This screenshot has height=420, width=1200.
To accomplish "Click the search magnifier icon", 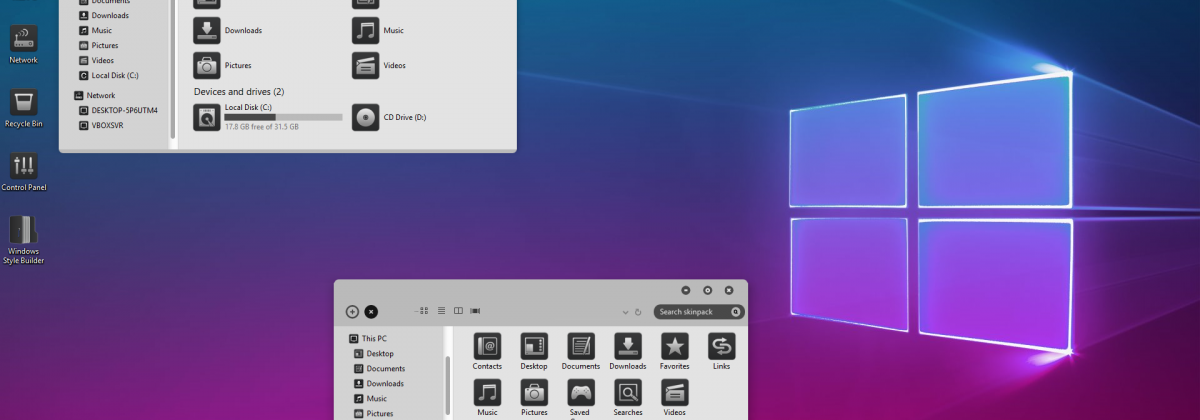I will point(736,312).
